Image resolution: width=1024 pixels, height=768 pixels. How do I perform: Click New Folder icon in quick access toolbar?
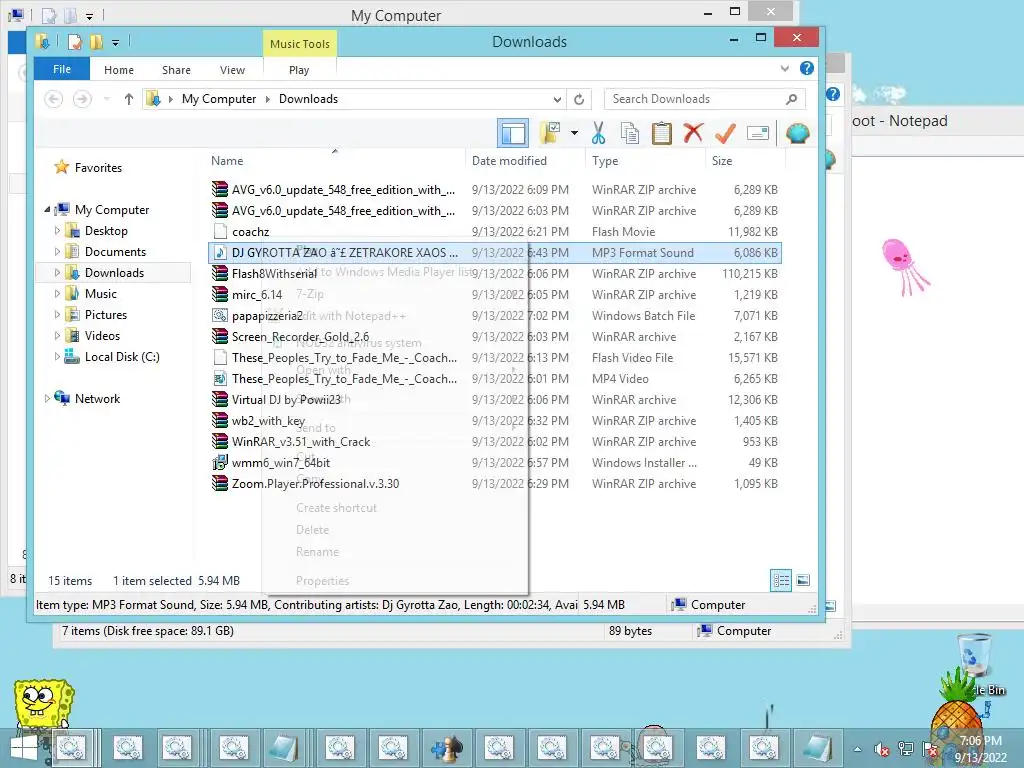[96, 42]
